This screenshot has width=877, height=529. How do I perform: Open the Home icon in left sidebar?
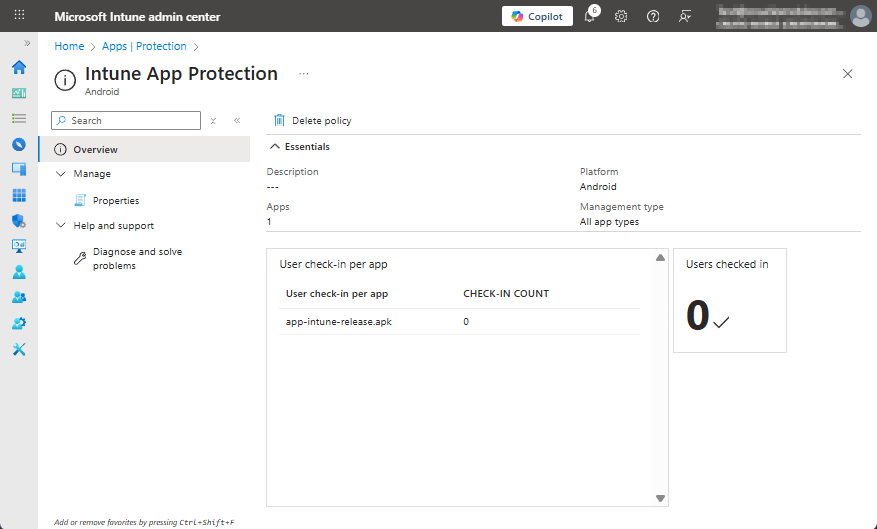pyautogui.click(x=19, y=68)
